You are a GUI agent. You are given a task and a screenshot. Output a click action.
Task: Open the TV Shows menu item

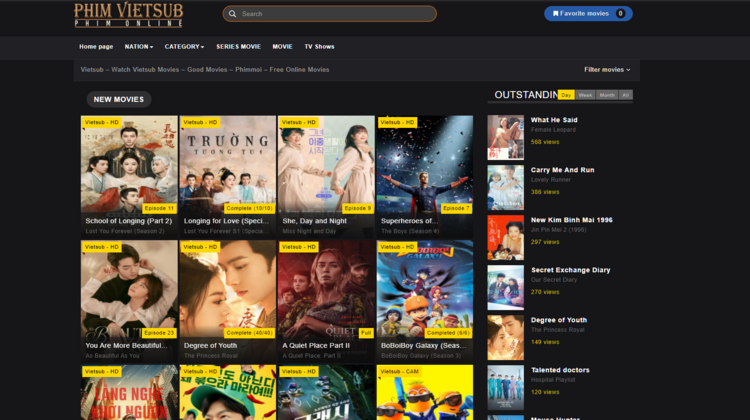click(x=319, y=46)
